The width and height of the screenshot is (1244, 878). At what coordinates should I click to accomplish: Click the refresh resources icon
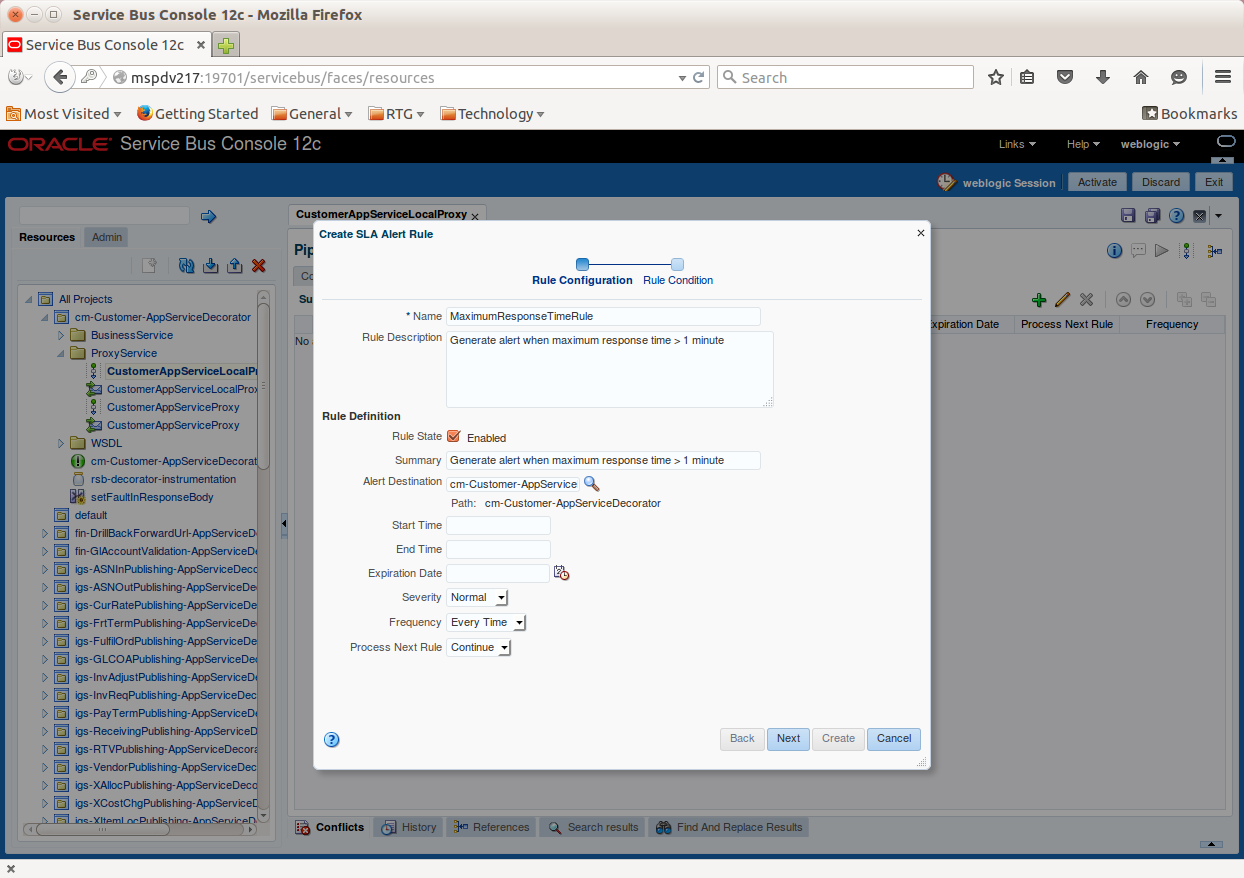pos(186,266)
